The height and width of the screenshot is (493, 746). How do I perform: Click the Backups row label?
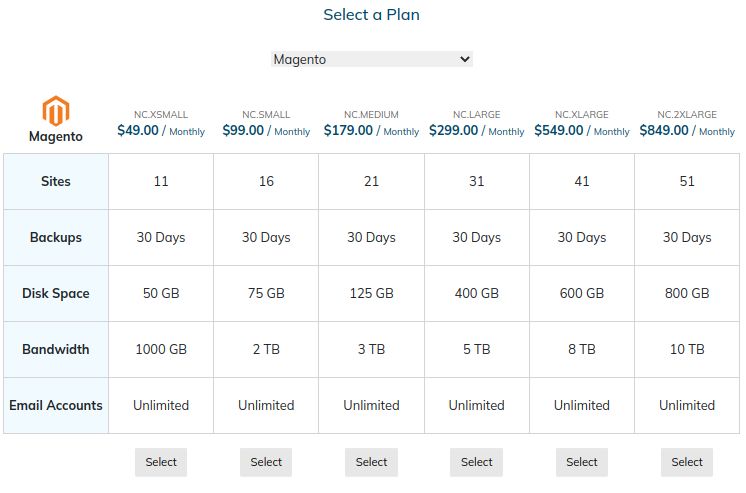click(56, 238)
